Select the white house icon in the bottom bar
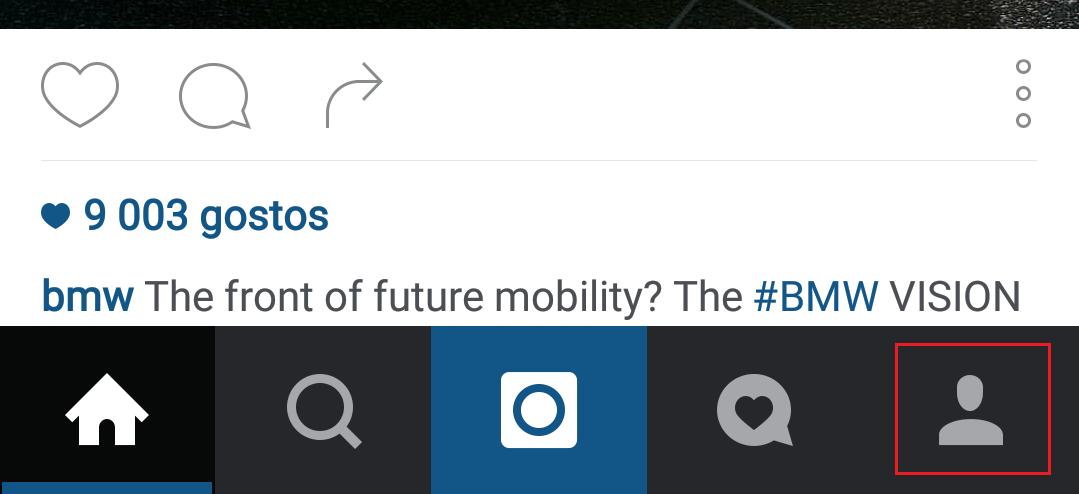The width and height of the screenshot is (1079, 494). point(107,409)
